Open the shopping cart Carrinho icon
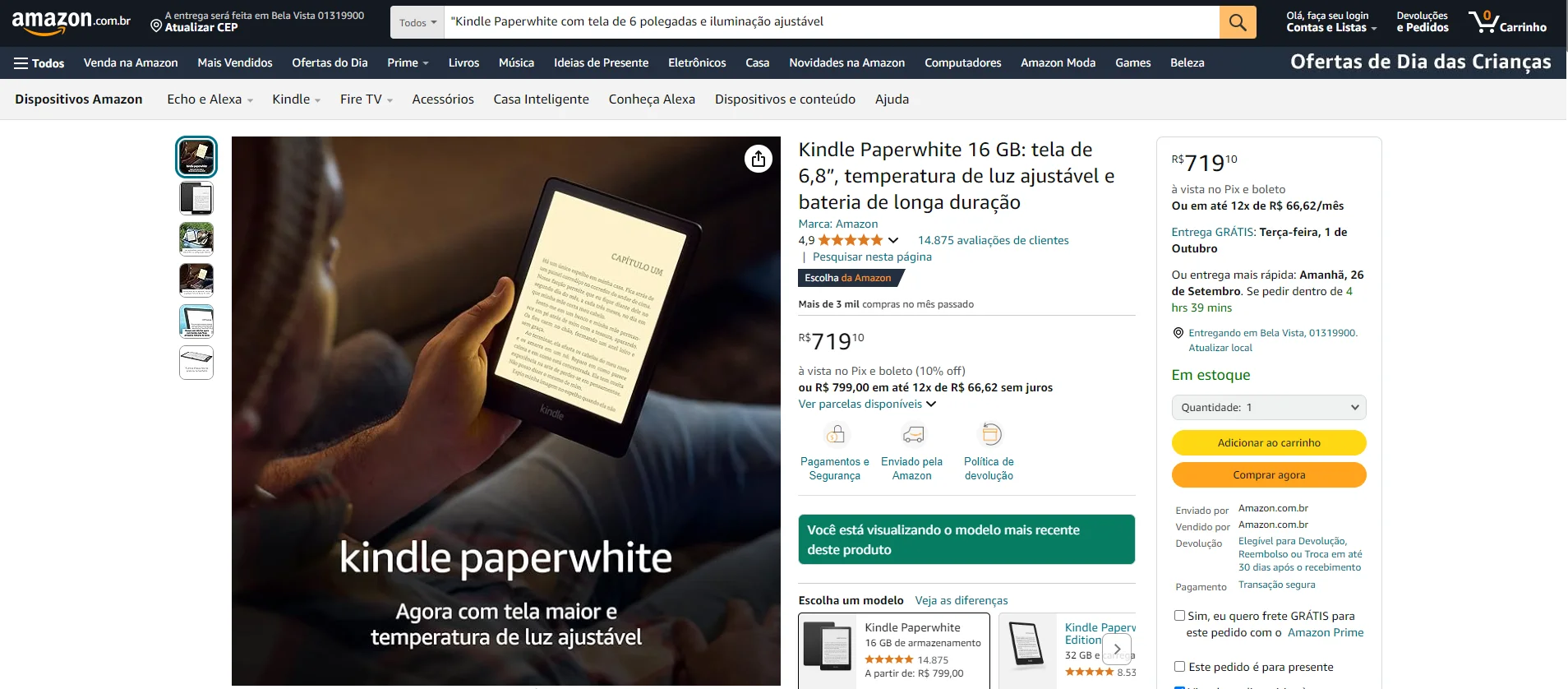 (x=1508, y=22)
